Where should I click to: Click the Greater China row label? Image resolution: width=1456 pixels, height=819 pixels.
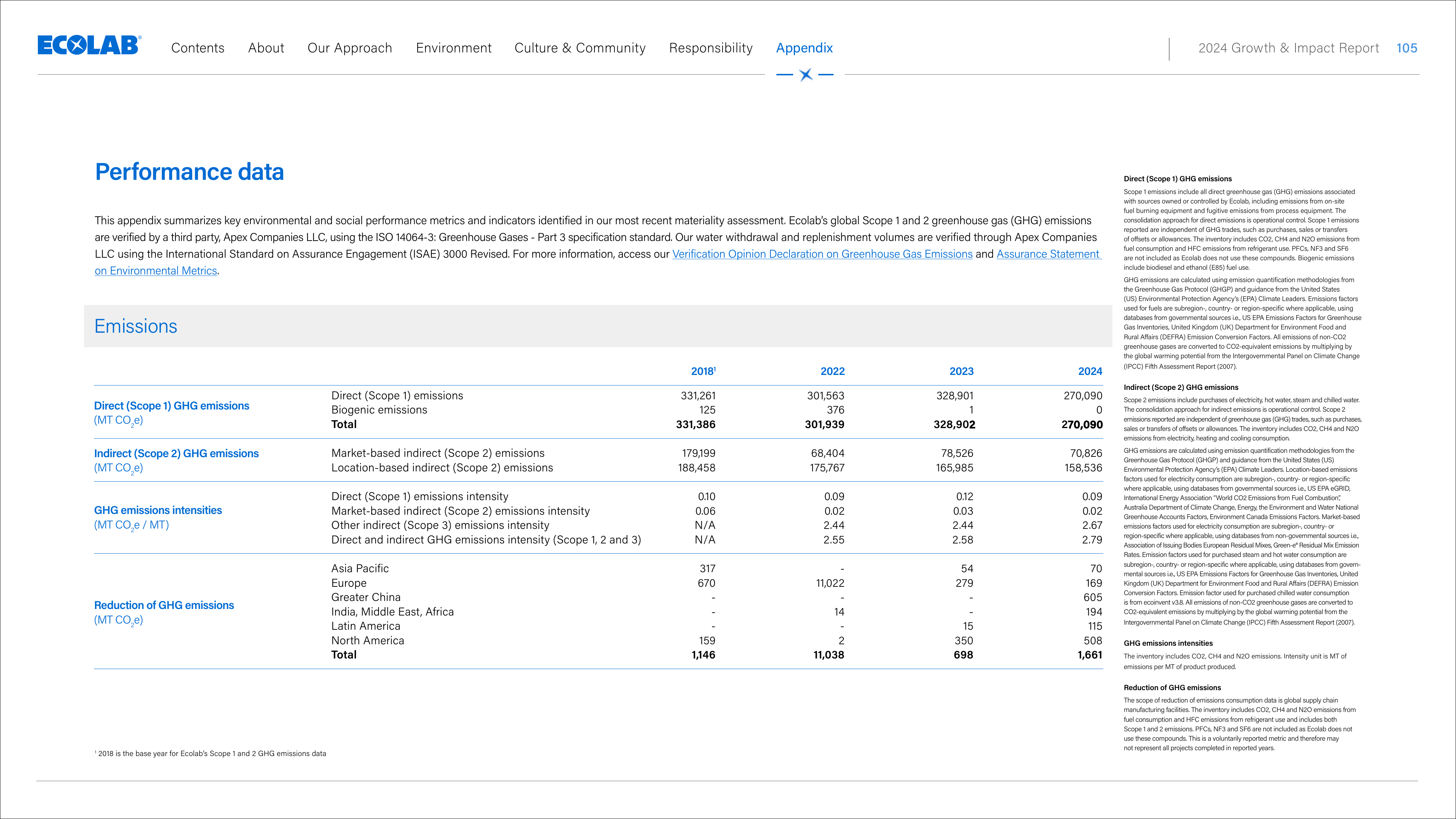click(366, 597)
